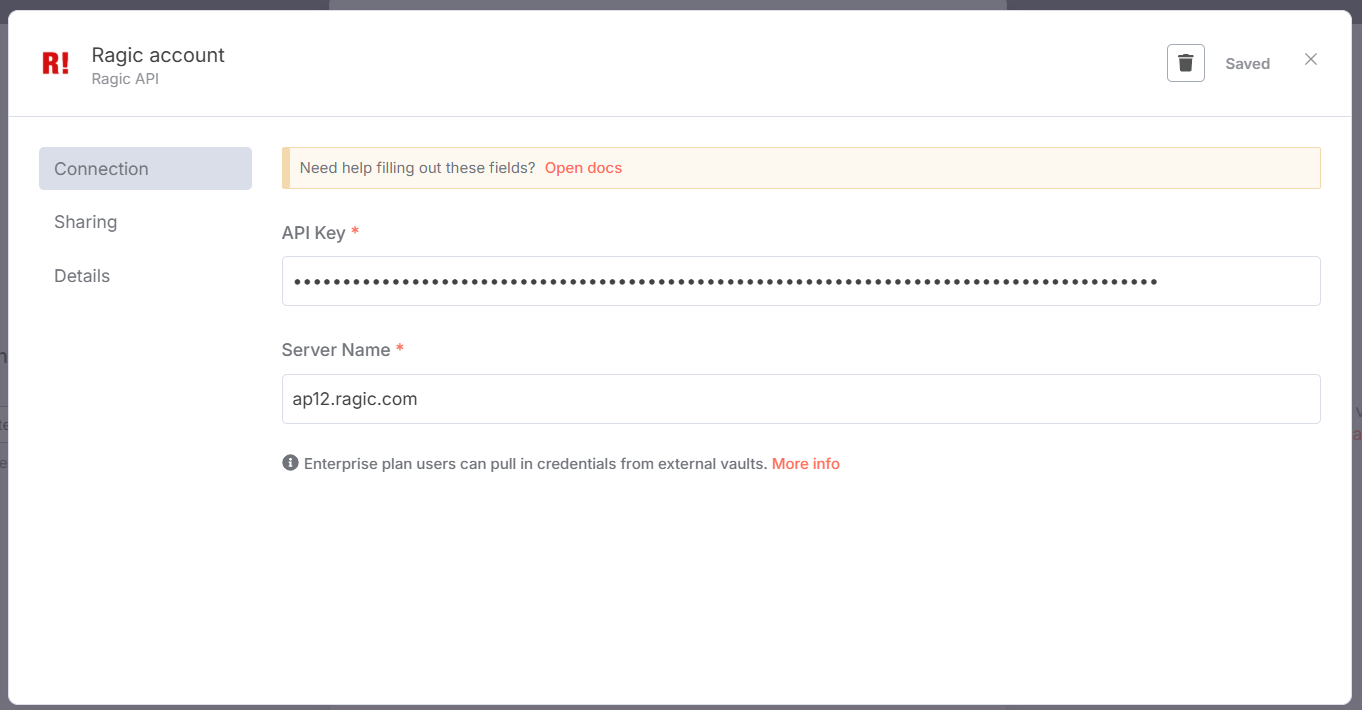Follow the More info link
This screenshot has height=710, width=1362.
point(806,464)
